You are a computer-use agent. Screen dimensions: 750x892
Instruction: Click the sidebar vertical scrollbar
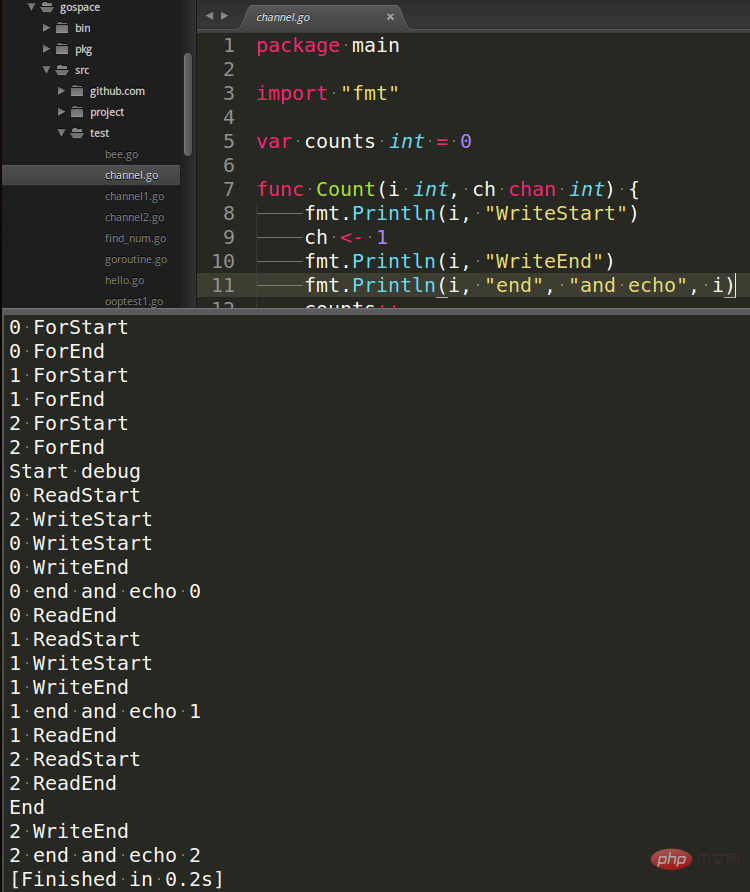coord(187,100)
